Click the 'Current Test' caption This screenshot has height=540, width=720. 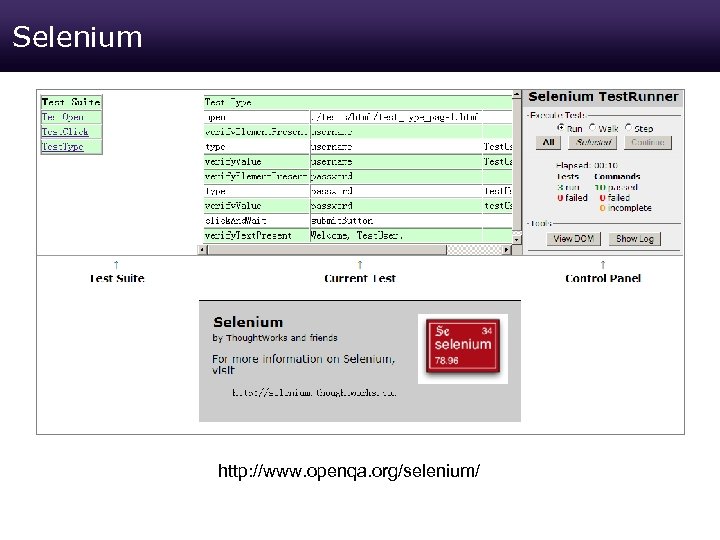360,278
